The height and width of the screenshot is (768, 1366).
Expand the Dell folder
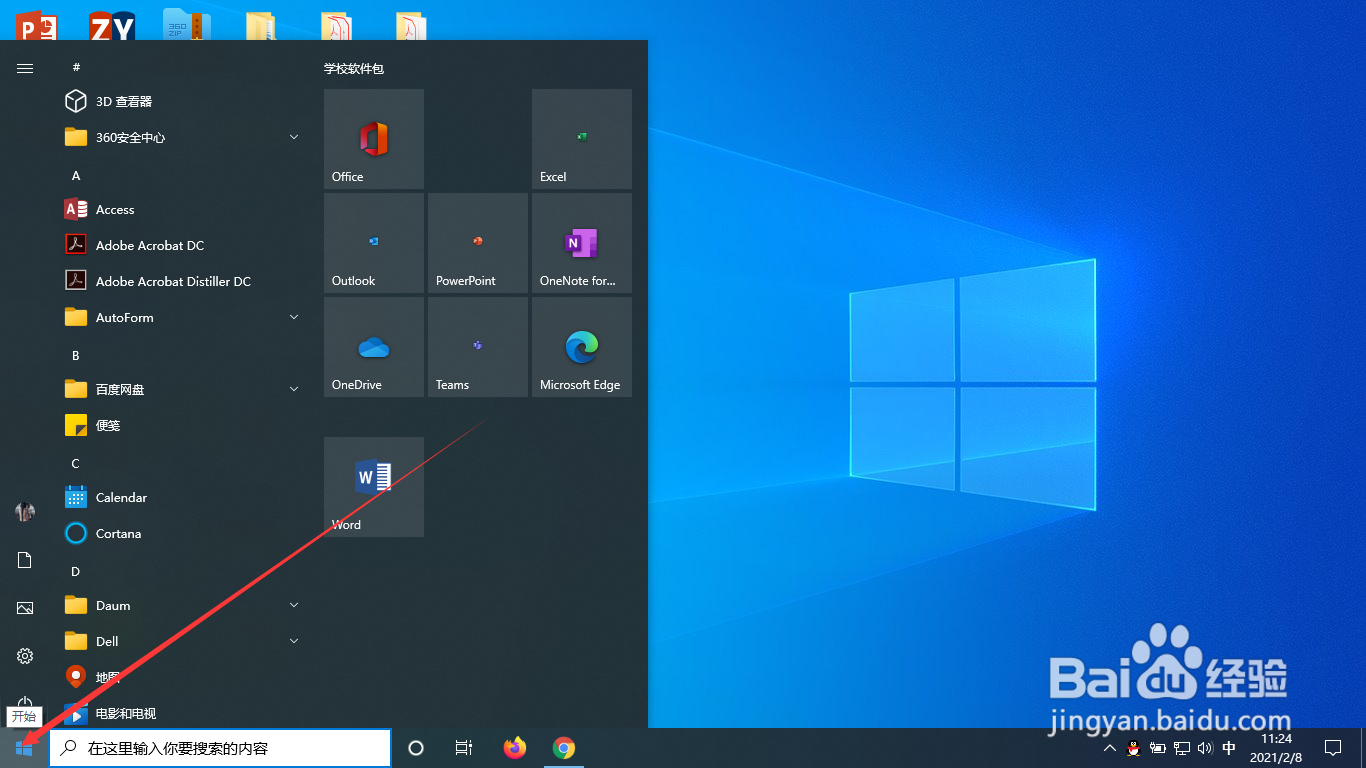click(182, 641)
